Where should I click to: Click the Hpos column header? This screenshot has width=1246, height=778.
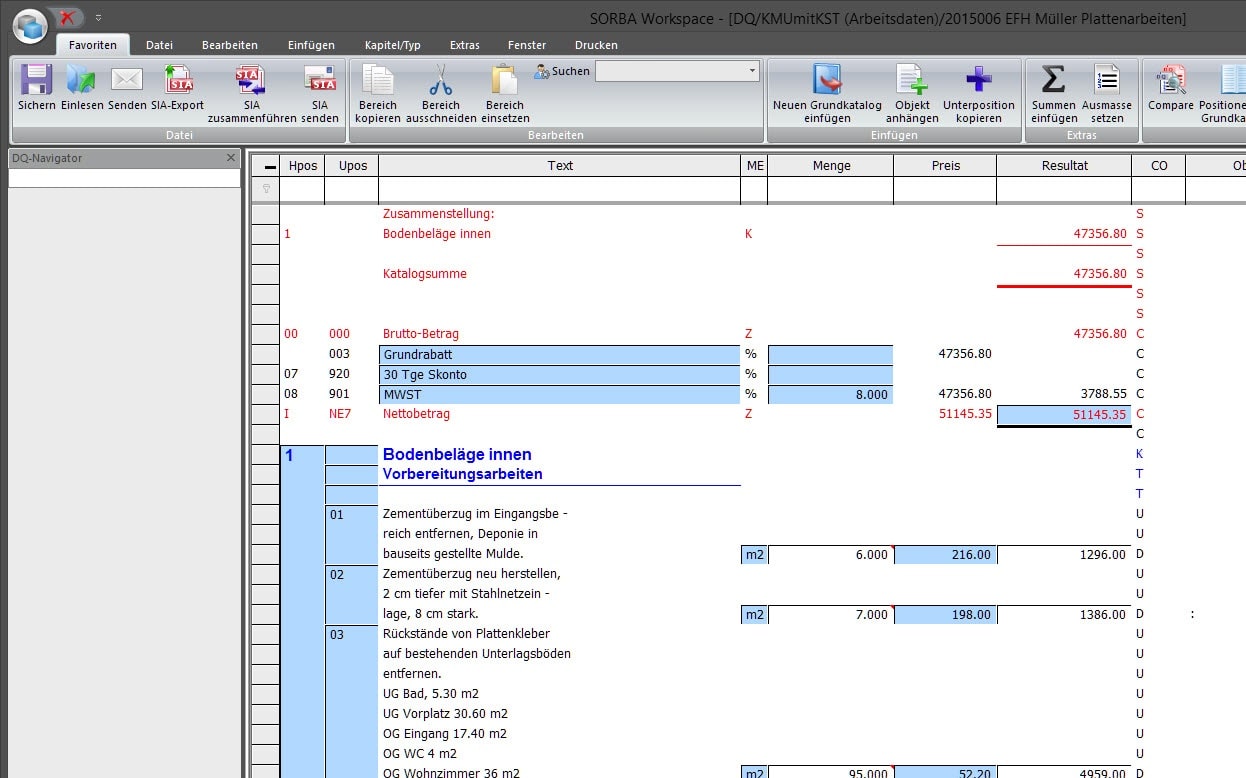[x=302, y=166]
